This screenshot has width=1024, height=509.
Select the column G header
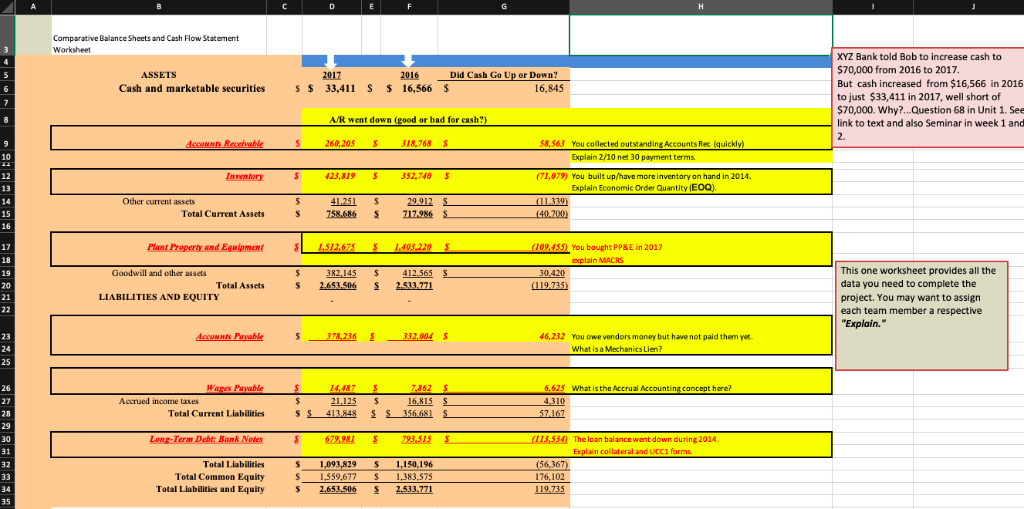click(x=504, y=5)
